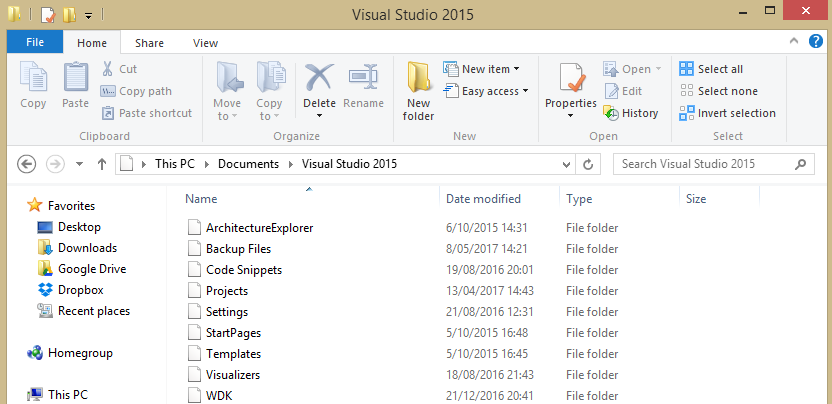Image resolution: width=832 pixels, height=404 pixels.
Task: Click Invert selection
Action: (727, 113)
